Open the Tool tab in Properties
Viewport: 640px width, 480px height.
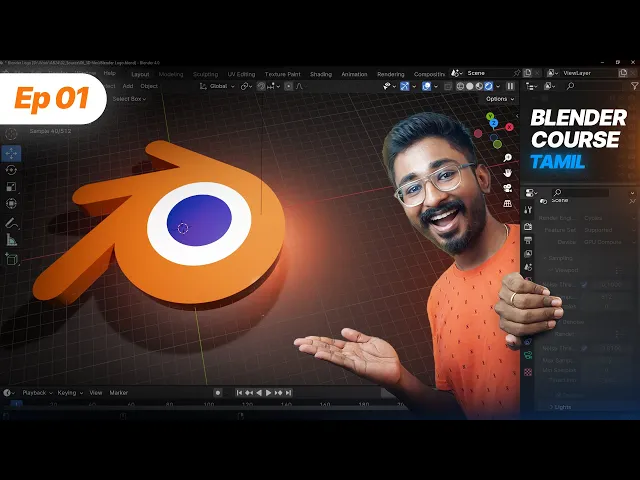[528, 210]
